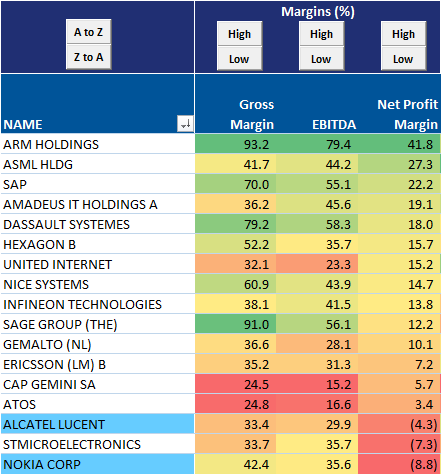Sort Net Profit Margin with its High button
441x474 pixels.
[403, 34]
